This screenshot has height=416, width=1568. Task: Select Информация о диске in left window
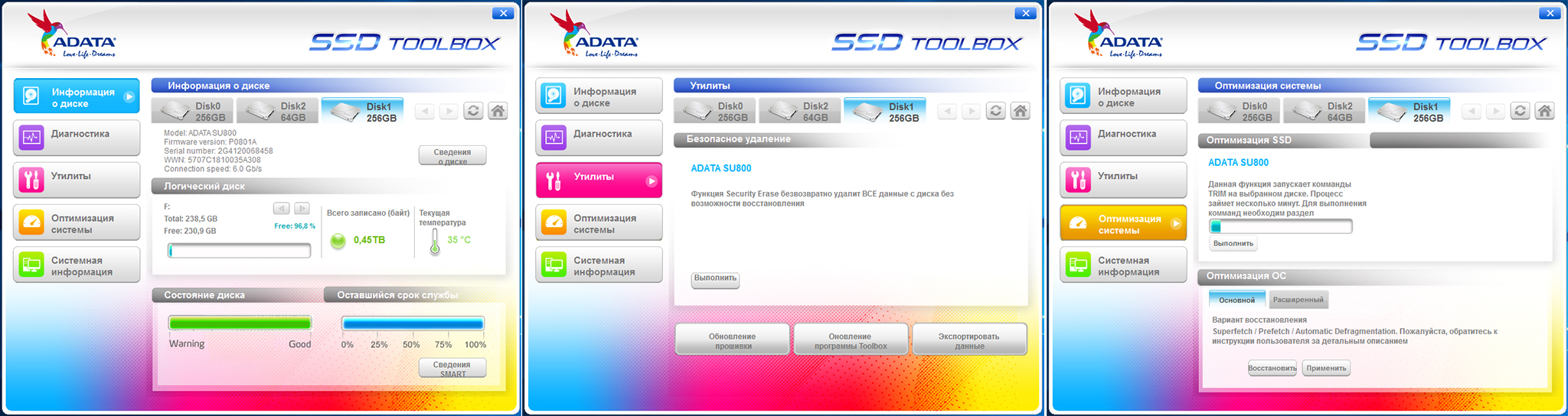point(77,96)
